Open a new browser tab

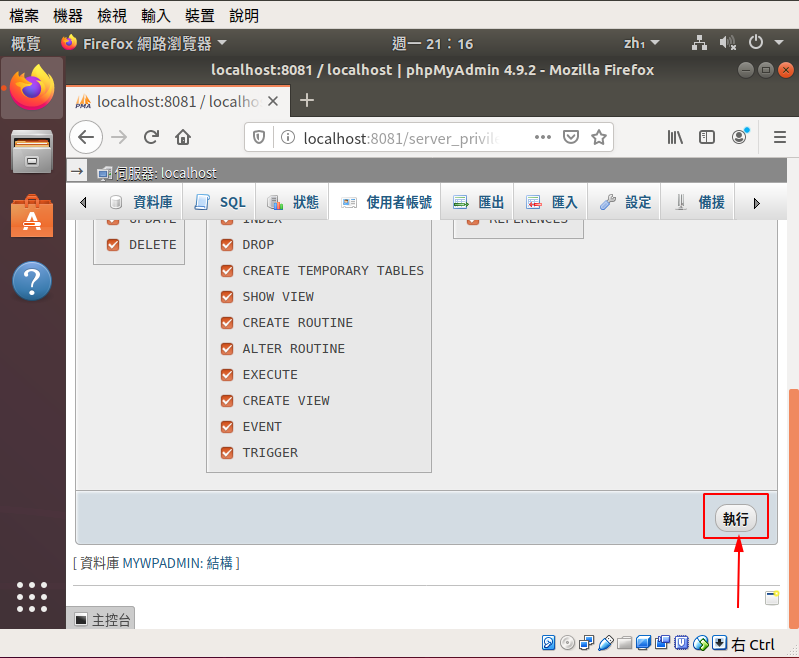click(307, 100)
